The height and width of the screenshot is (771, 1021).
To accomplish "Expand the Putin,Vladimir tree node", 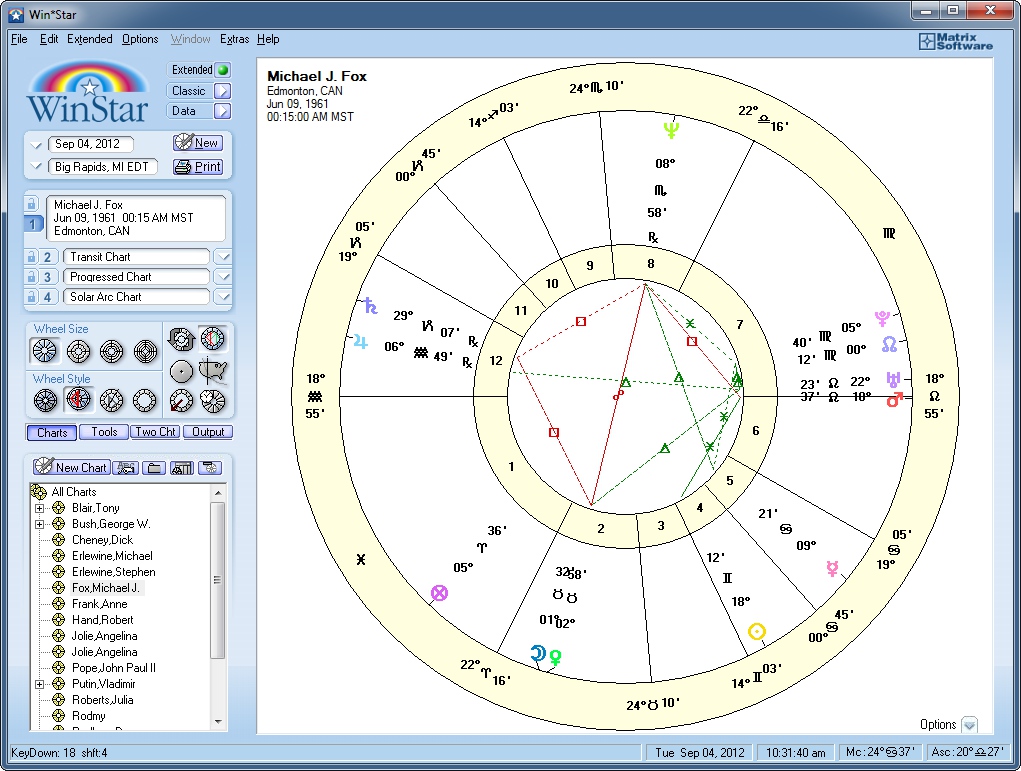I will point(40,684).
